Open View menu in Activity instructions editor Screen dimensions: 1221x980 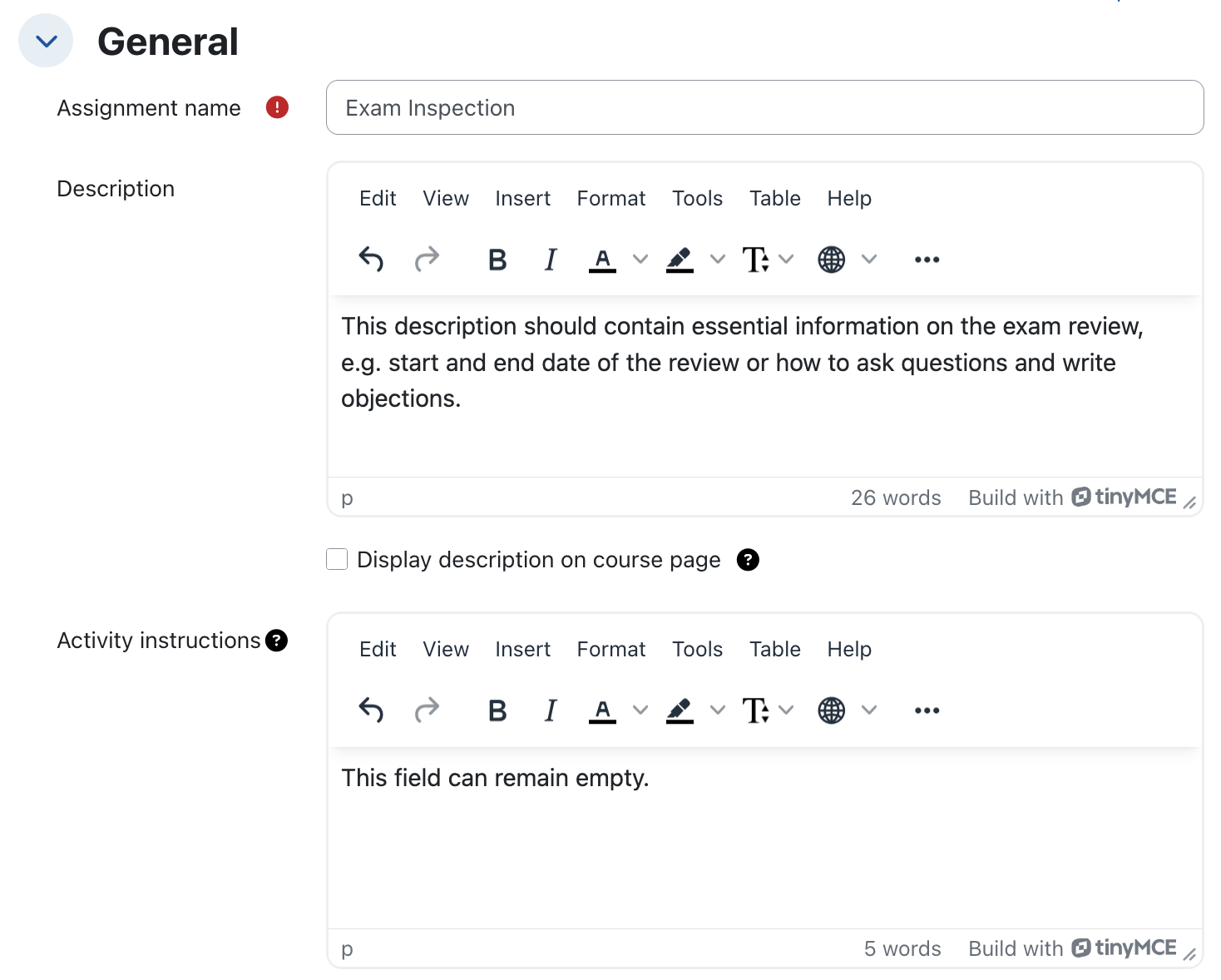446,649
